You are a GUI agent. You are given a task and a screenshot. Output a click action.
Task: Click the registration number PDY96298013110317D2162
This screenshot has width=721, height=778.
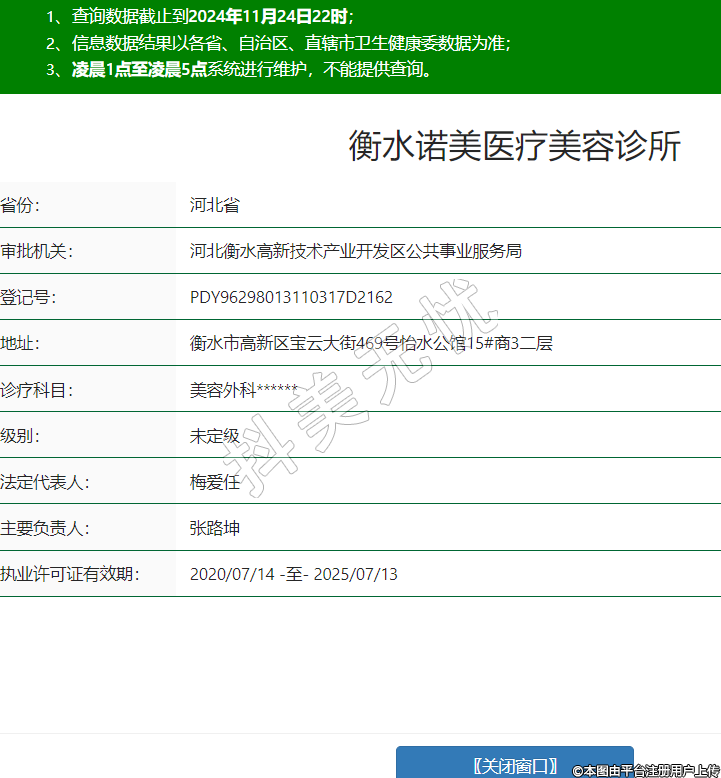click(x=291, y=297)
